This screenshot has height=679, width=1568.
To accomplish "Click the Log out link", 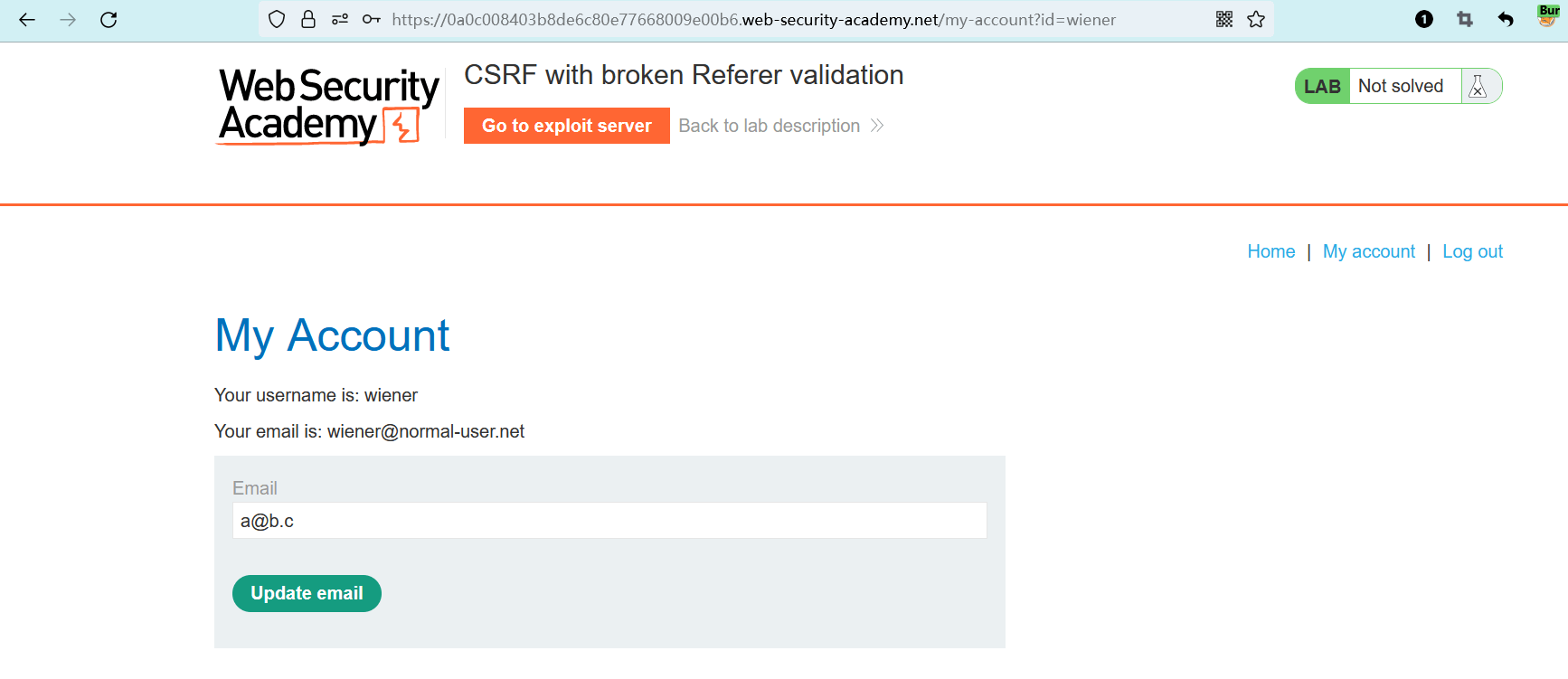I will coord(1472,251).
